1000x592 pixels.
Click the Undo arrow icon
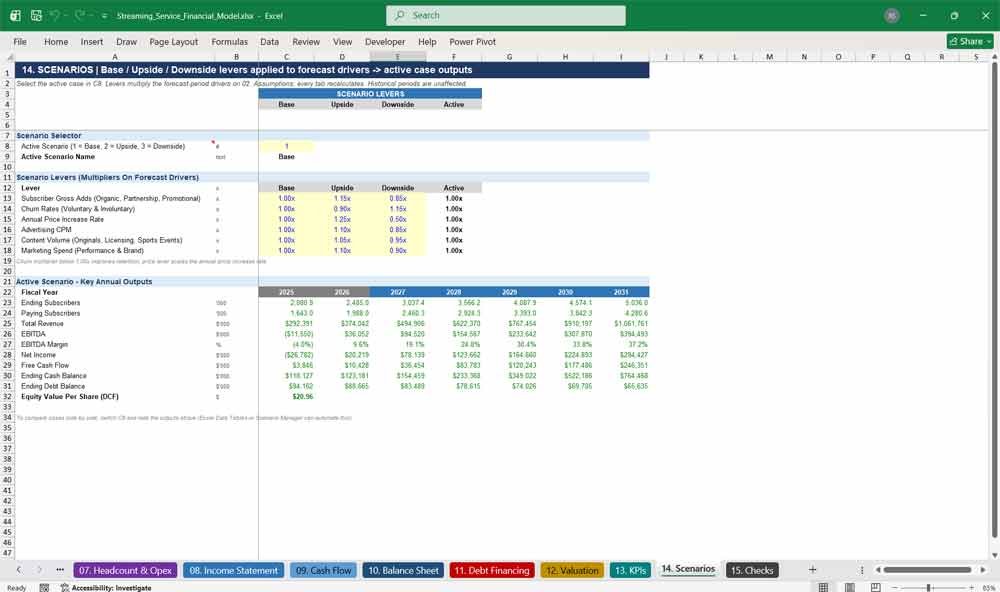55,15
